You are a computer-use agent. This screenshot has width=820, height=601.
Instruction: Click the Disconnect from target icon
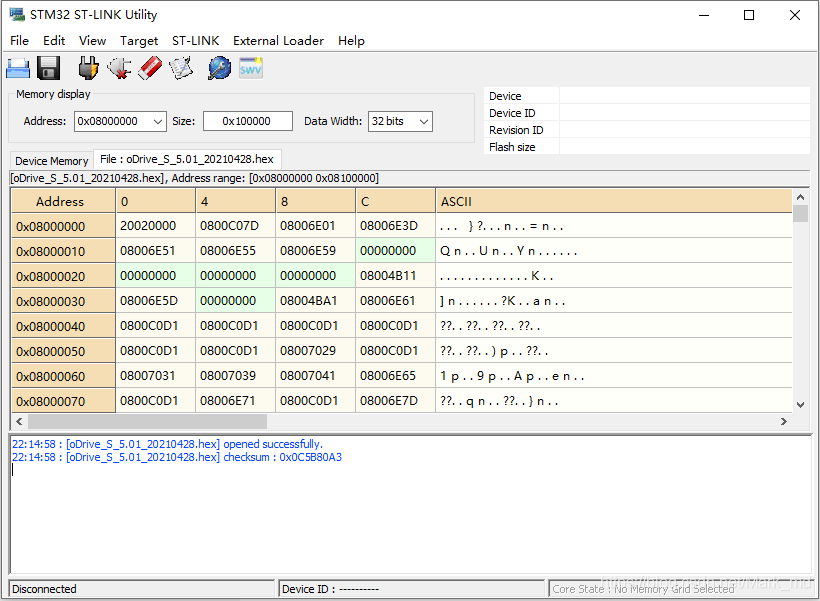point(119,69)
